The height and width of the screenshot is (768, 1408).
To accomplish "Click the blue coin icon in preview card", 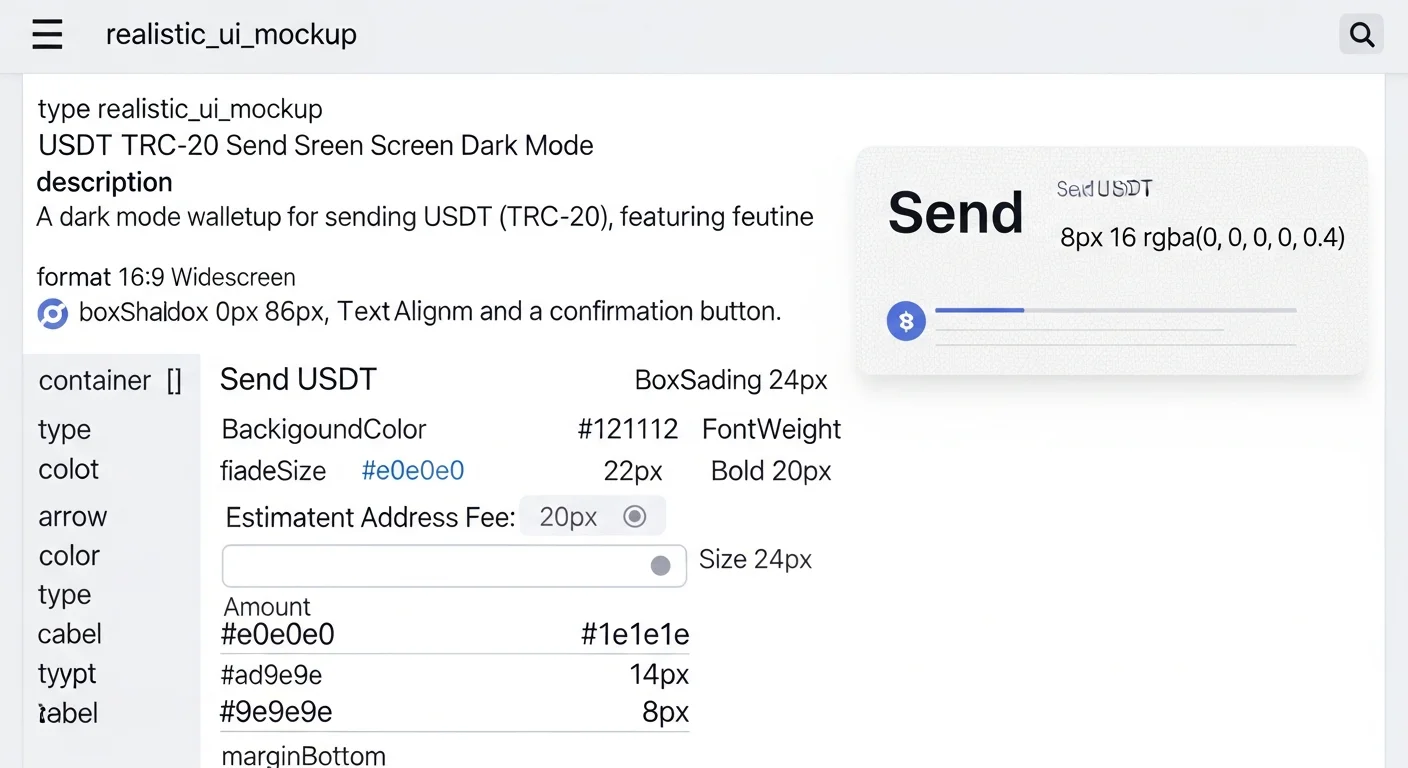I will 906,322.
